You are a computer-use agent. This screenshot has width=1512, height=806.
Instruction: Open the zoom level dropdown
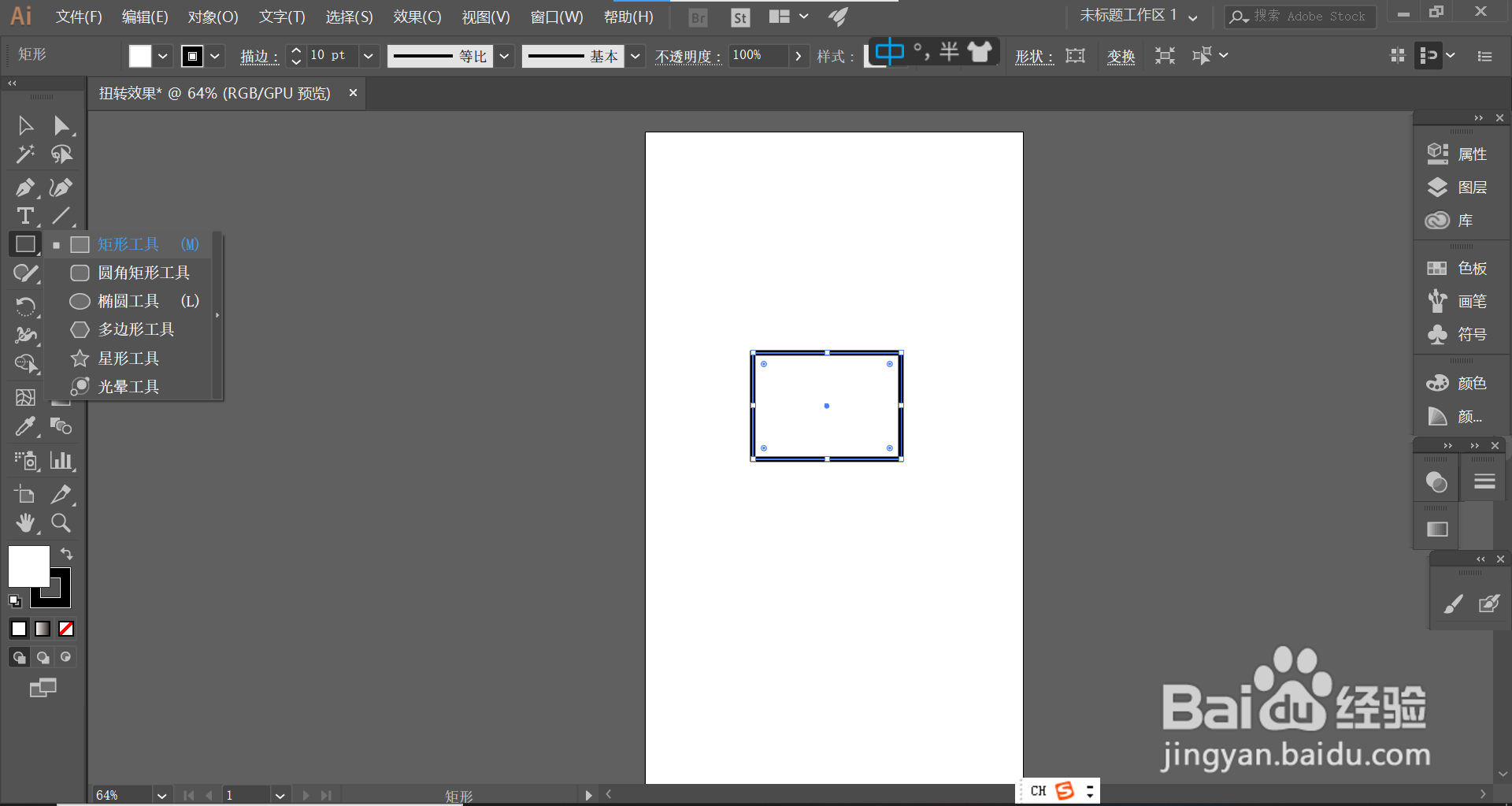tap(162, 796)
